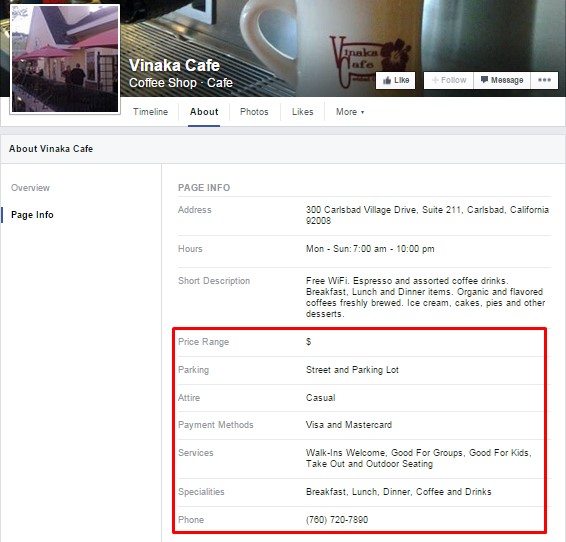Viewport: 566px width, 542px height.
Task: Click the Breakfast, Lunch, Dinner specialities text
Action: (x=399, y=492)
